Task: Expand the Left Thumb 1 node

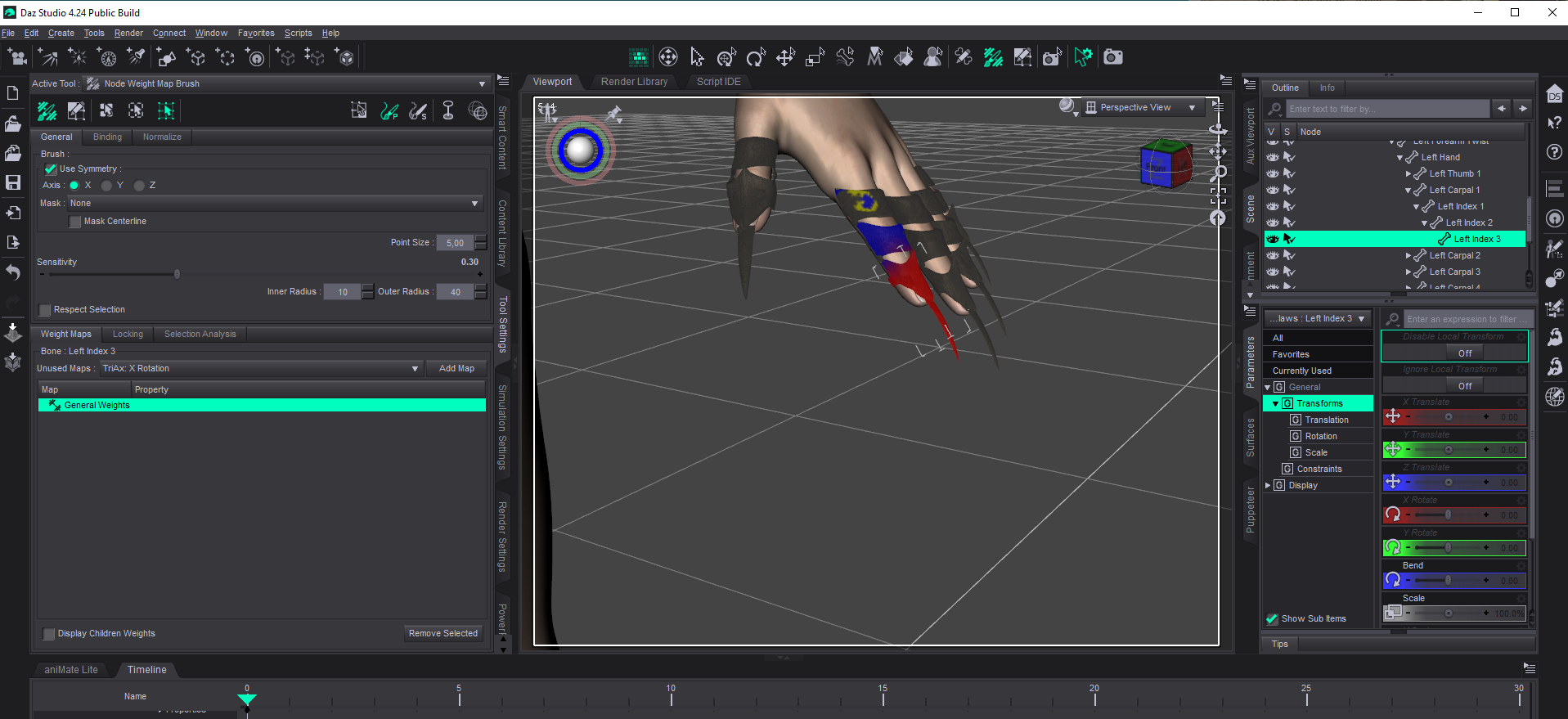Action: point(1408,174)
